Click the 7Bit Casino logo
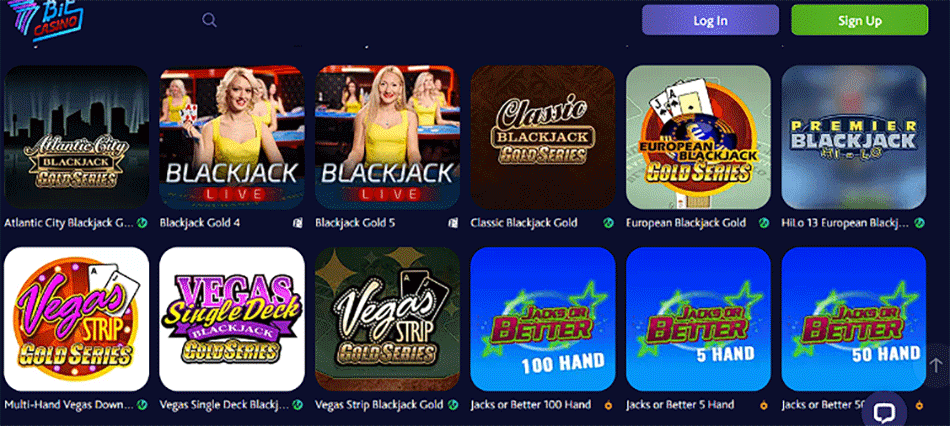 tap(45, 19)
